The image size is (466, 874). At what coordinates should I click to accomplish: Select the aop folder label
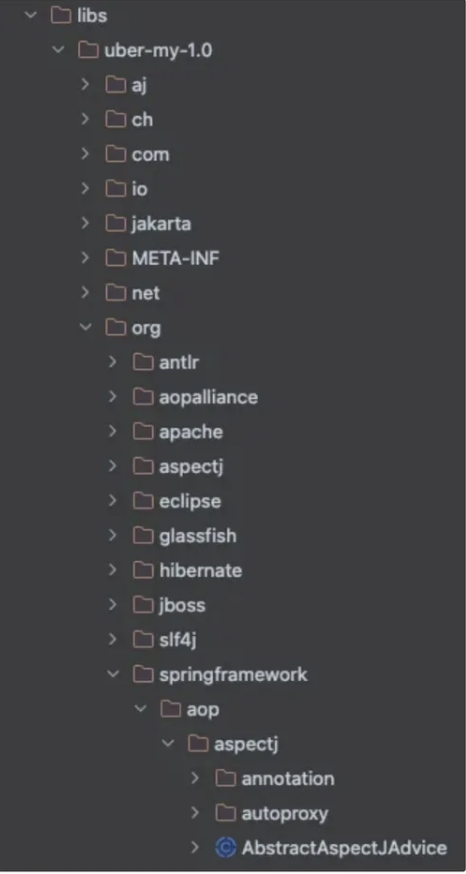pos(203,710)
